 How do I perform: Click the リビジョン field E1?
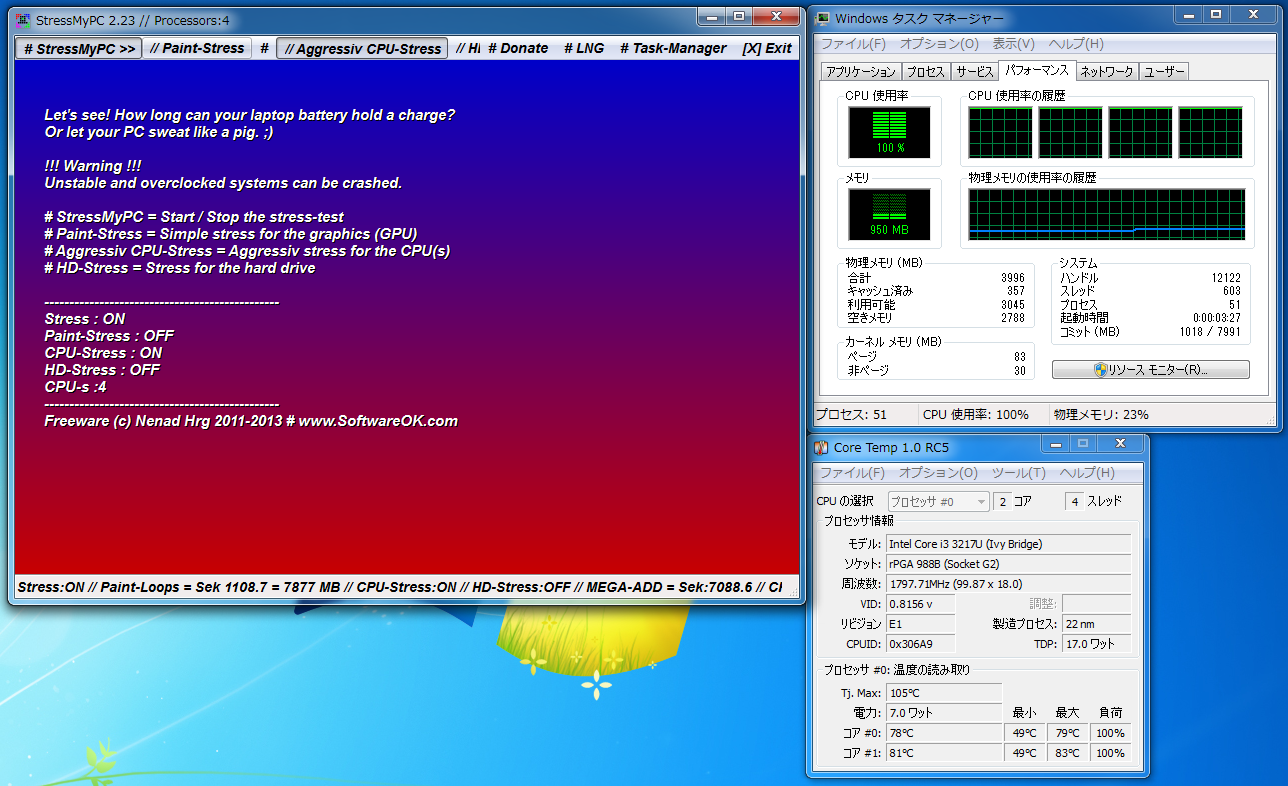pyautogui.click(x=920, y=624)
